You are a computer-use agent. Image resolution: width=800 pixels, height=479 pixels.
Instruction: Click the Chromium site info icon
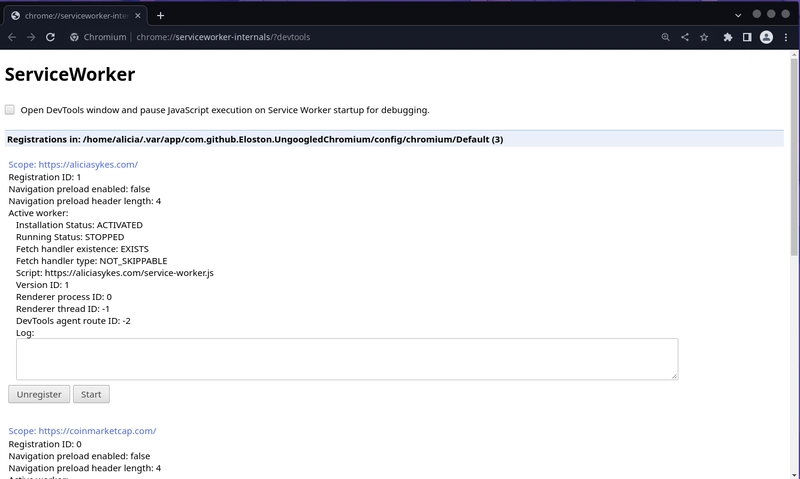coord(74,37)
